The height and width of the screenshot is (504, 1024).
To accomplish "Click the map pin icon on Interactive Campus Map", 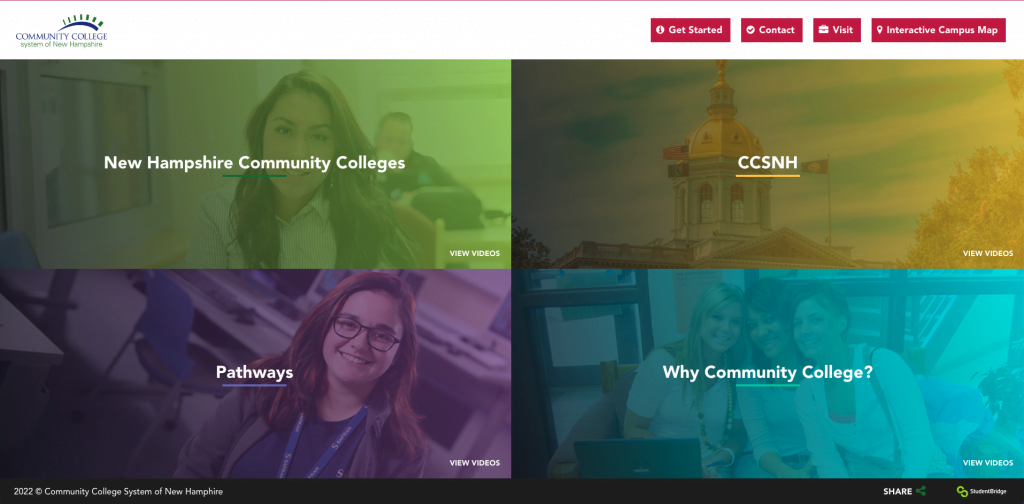I will coord(880,30).
